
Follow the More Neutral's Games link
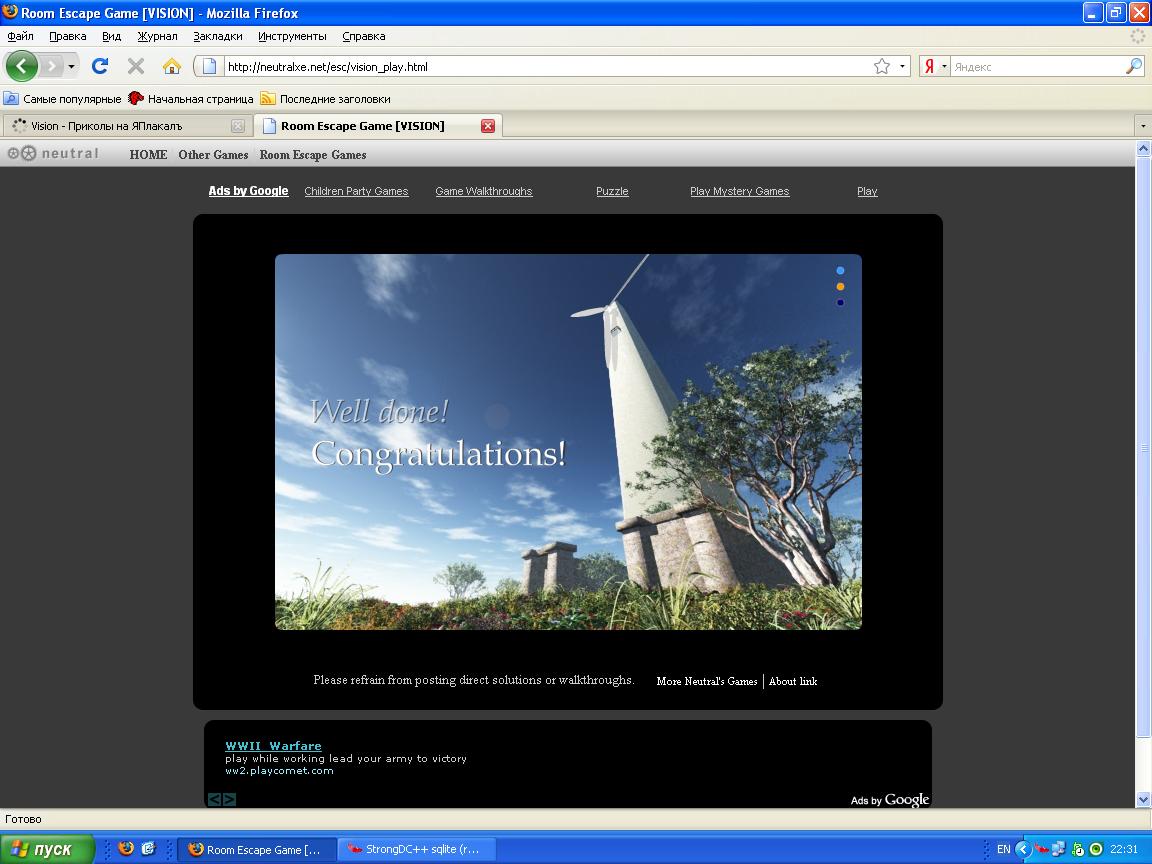click(707, 681)
